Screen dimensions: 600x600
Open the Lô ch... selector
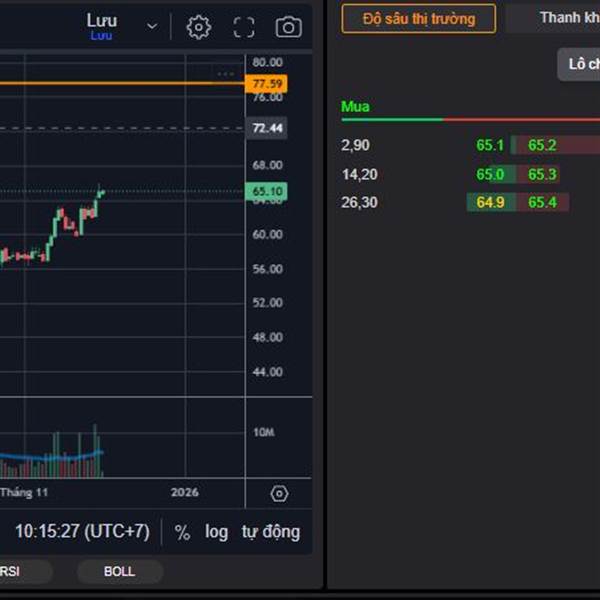tap(582, 65)
